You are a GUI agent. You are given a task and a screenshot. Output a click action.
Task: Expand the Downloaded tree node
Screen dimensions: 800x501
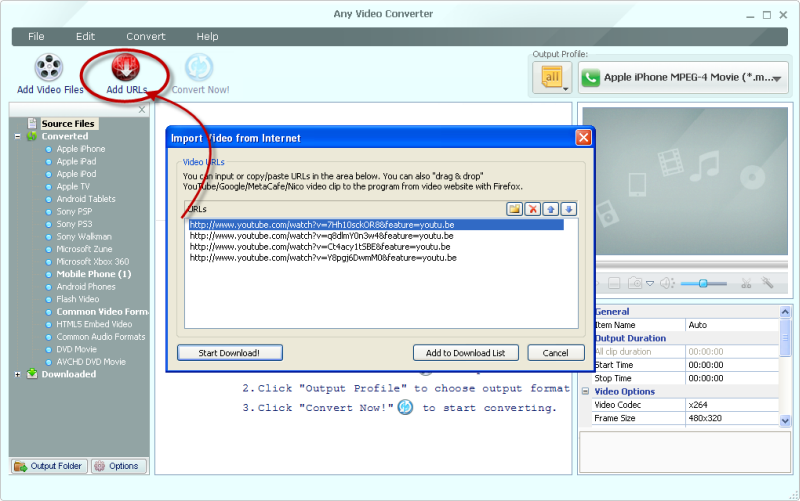click(18, 374)
